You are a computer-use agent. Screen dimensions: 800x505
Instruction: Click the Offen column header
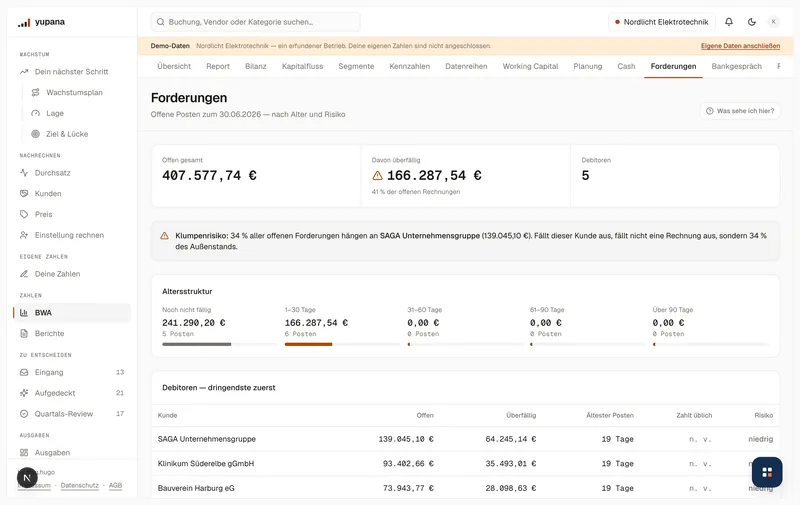(x=425, y=415)
